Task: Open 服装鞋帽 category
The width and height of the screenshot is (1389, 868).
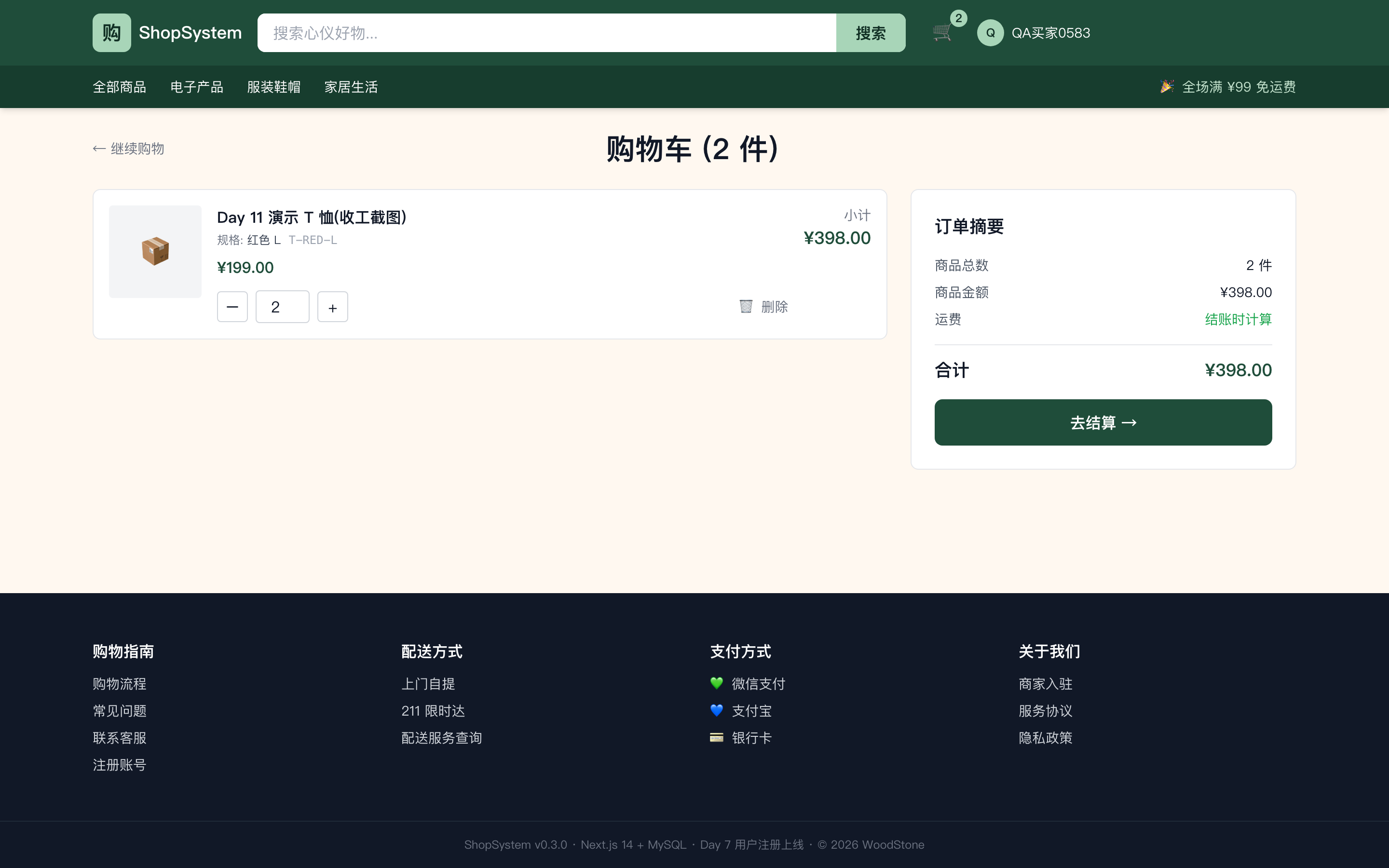Action: pyautogui.click(x=274, y=87)
